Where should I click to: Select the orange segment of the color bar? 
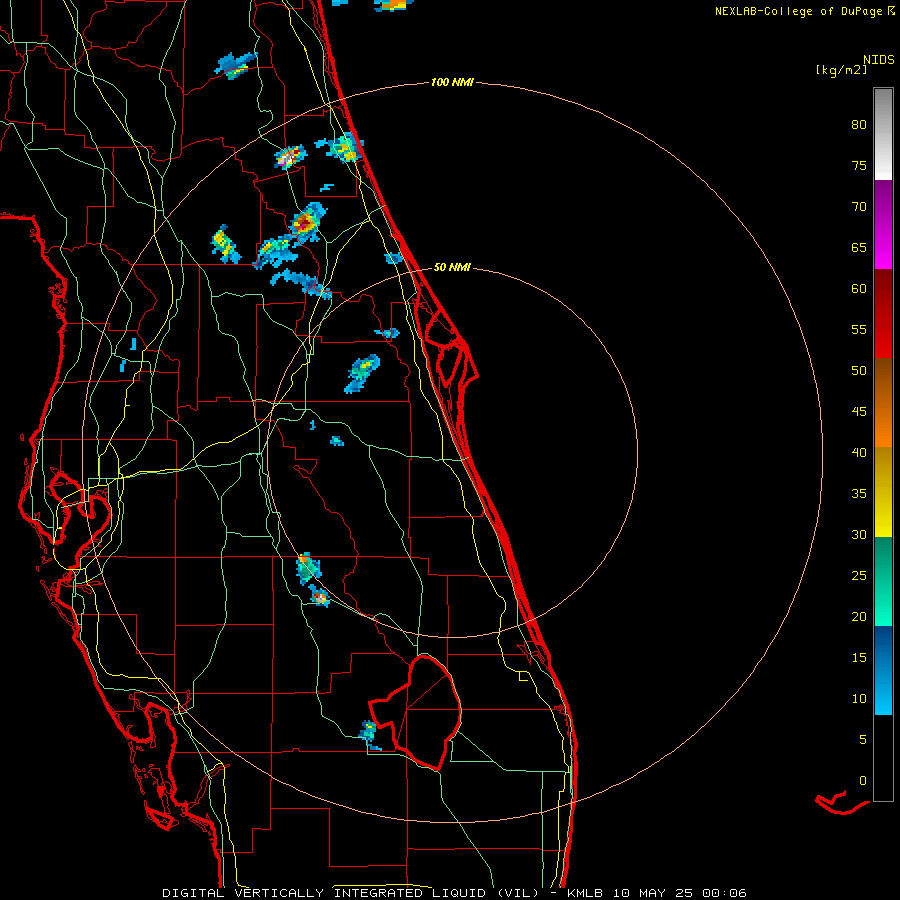point(883,425)
